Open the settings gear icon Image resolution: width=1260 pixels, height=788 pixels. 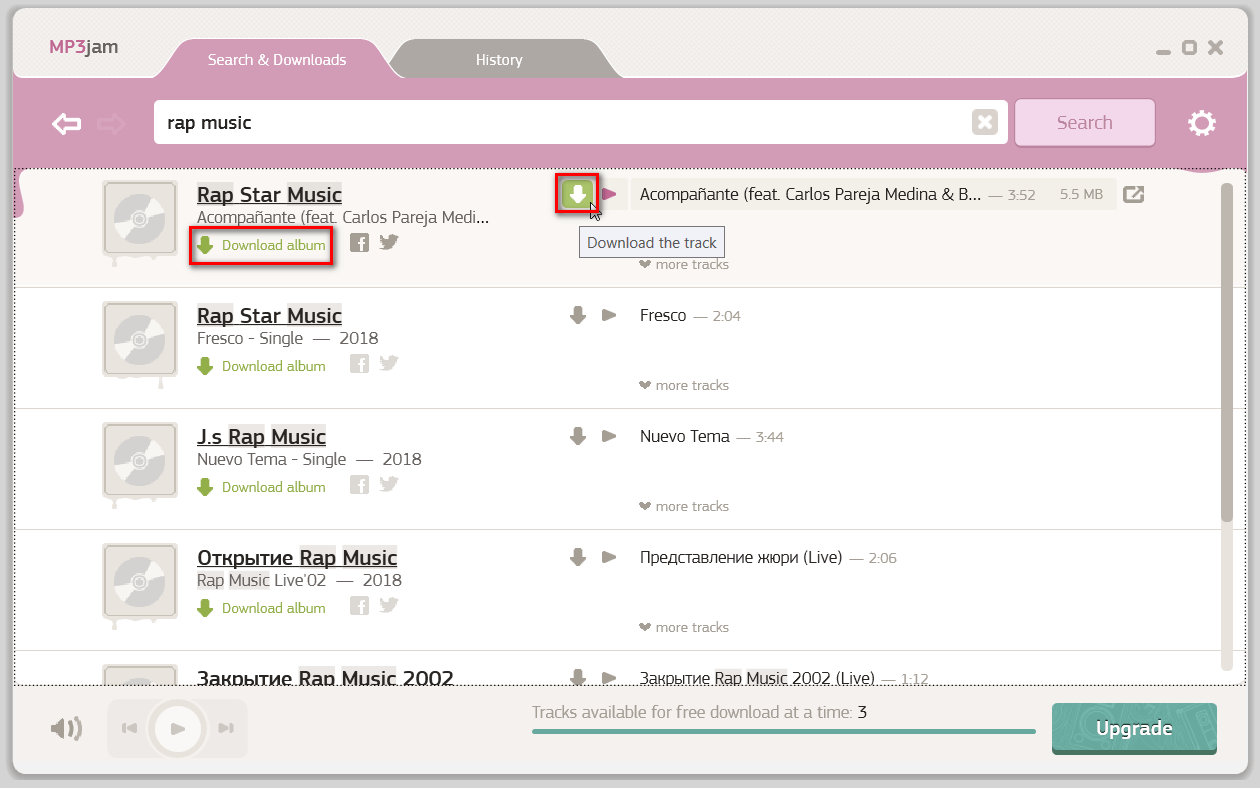coord(1201,123)
